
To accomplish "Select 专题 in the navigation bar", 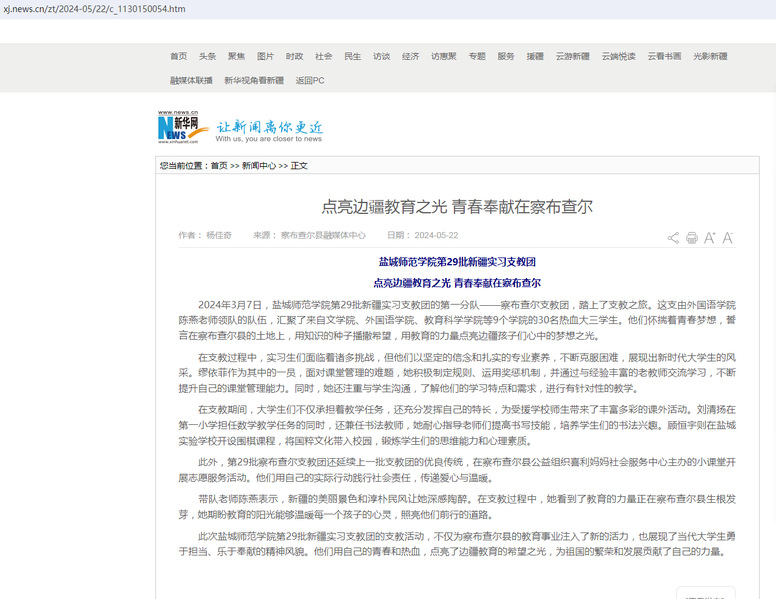I will click(477, 56).
